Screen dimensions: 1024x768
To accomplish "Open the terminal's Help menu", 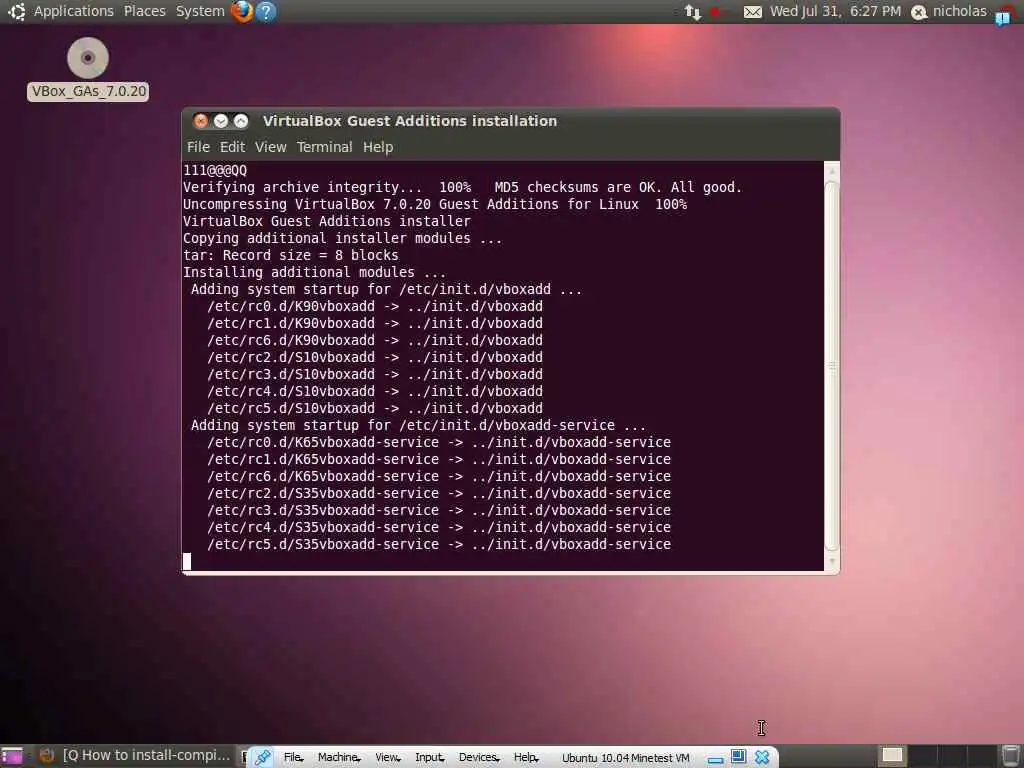I will [x=378, y=147].
